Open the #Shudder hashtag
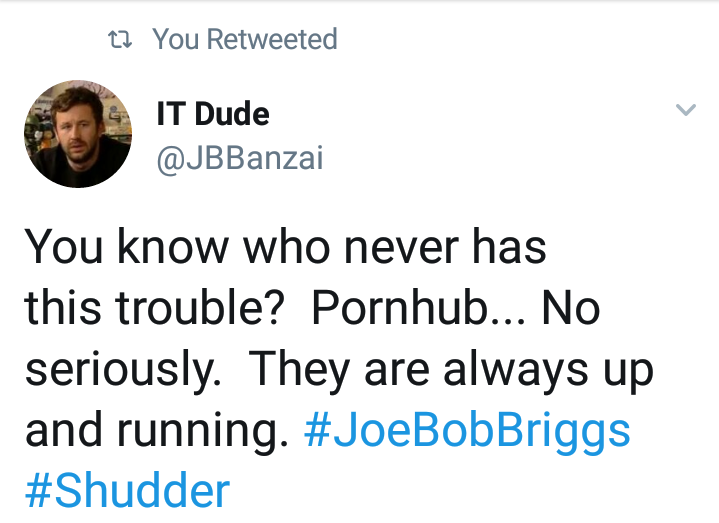 click(127, 491)
